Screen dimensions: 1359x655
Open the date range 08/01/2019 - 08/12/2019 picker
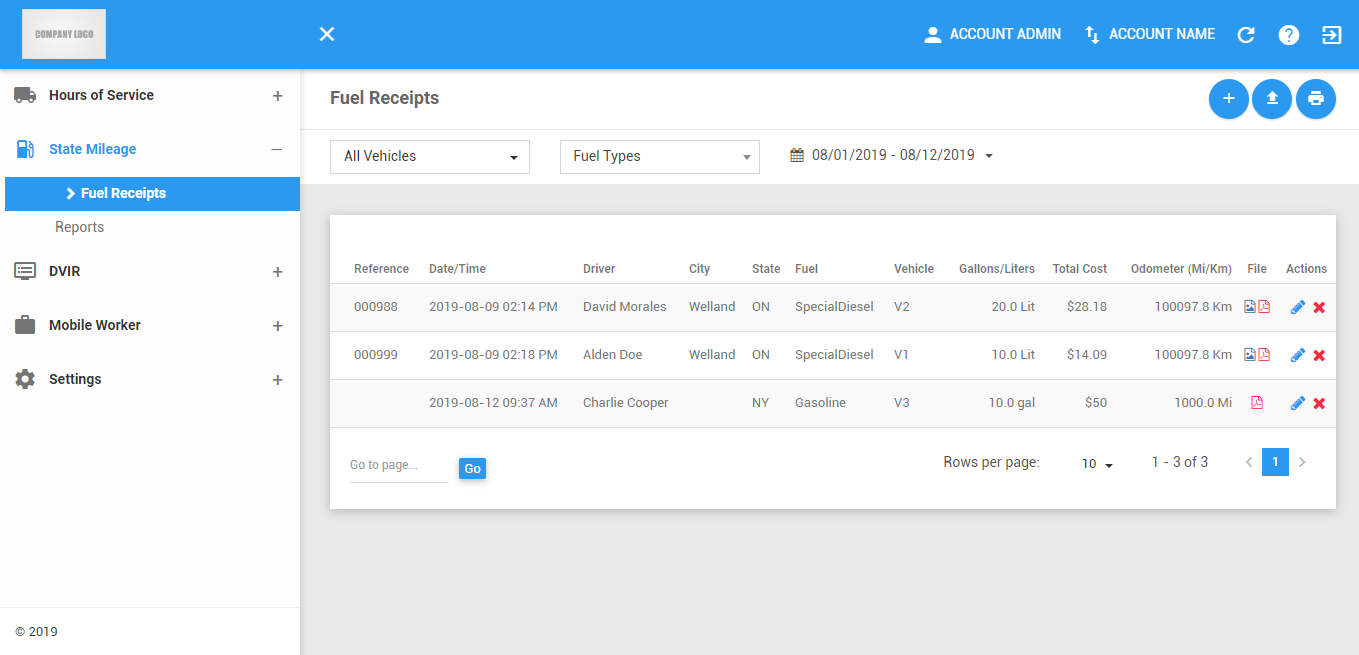(x=892, y=155)
